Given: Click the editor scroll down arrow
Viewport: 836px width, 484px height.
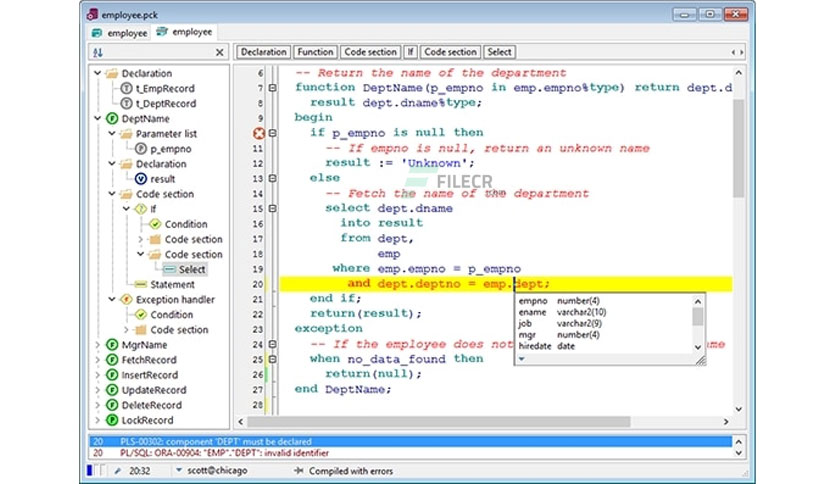Looking at the screenshot, I should (x=738, y=409).
